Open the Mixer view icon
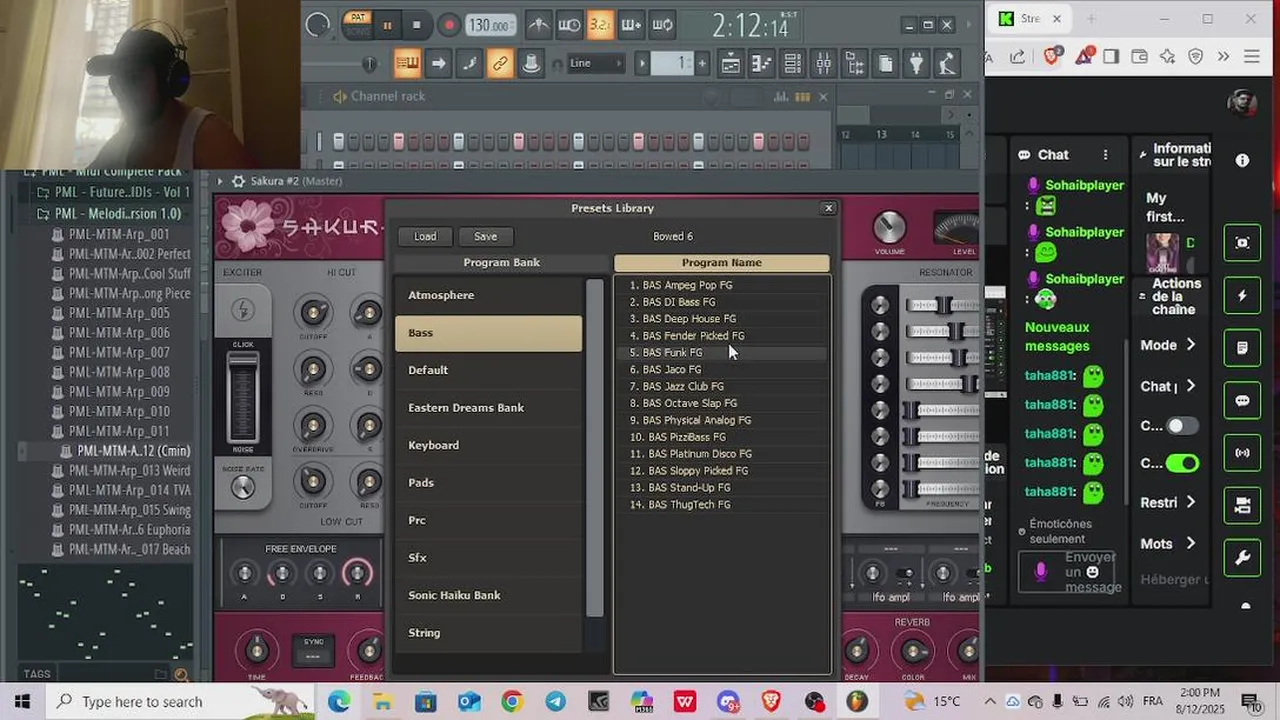The image size is (1280, 720). click(824, 64)
